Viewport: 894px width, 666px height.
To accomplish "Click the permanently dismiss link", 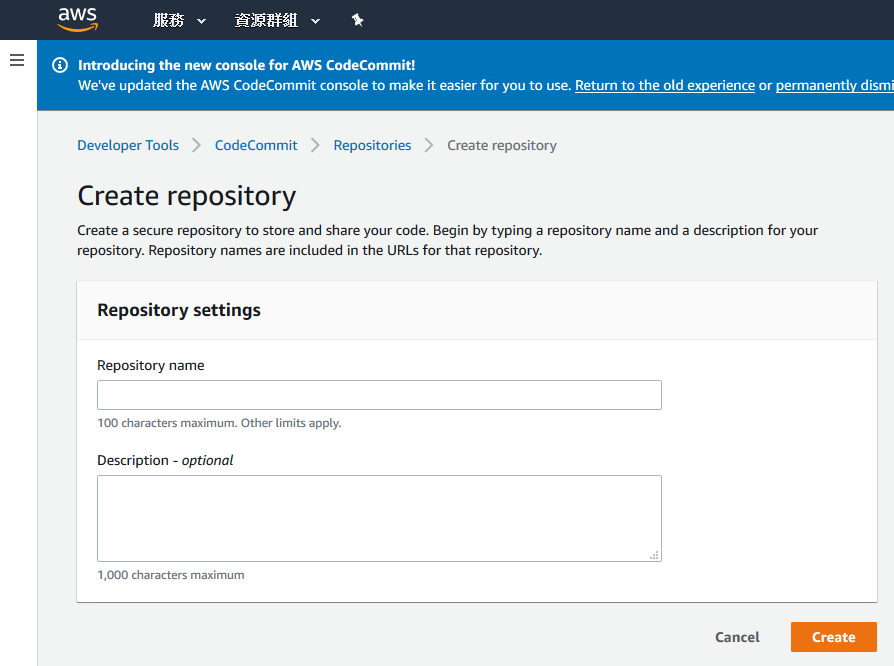I will [835, 86].
